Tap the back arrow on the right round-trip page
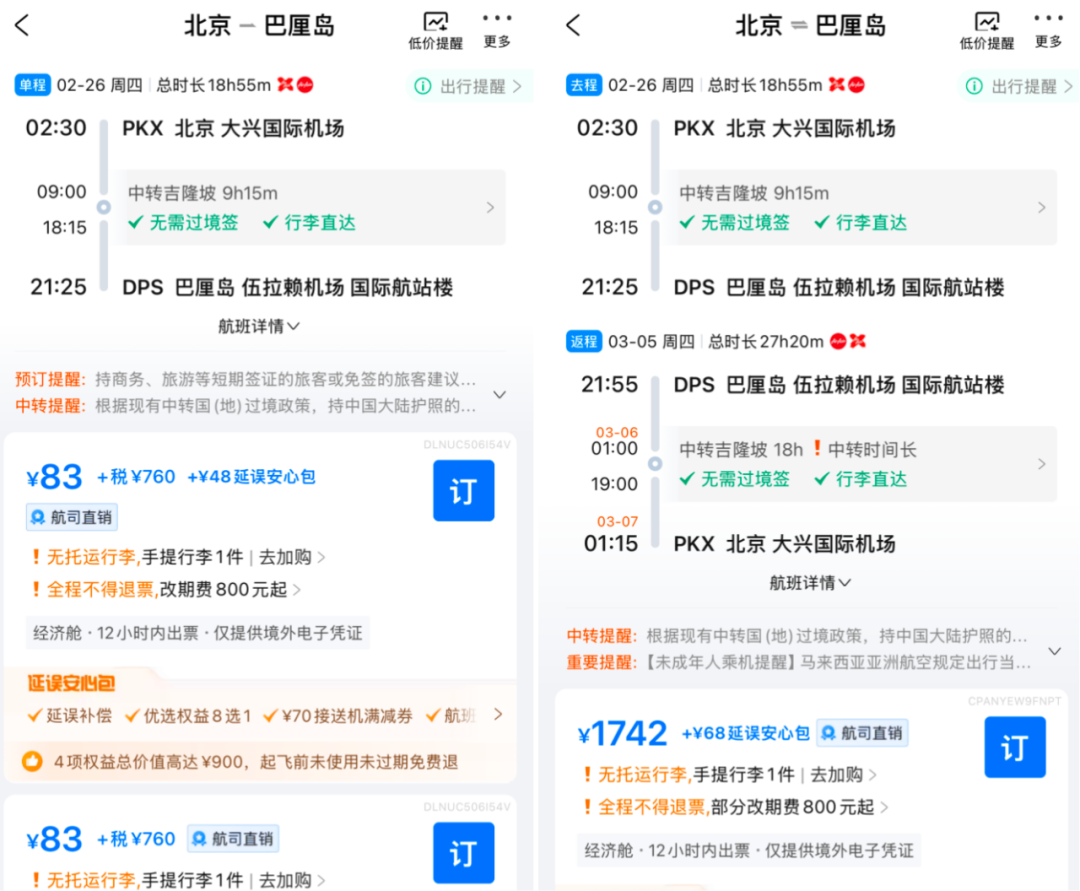Viewport: 1080px width, 891px height. coord(571,25)
